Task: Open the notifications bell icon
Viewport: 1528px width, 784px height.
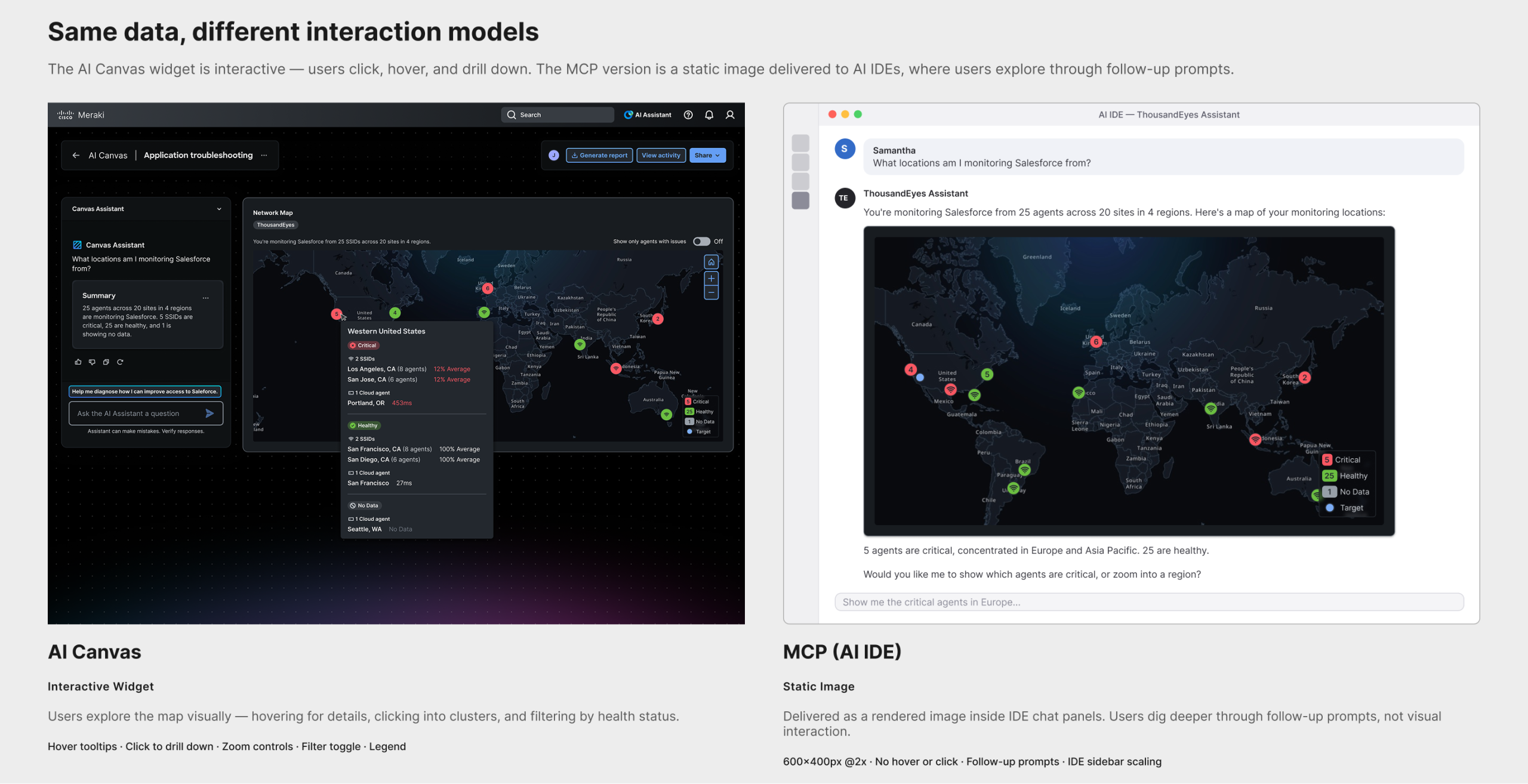Action: tap(709, 115)
